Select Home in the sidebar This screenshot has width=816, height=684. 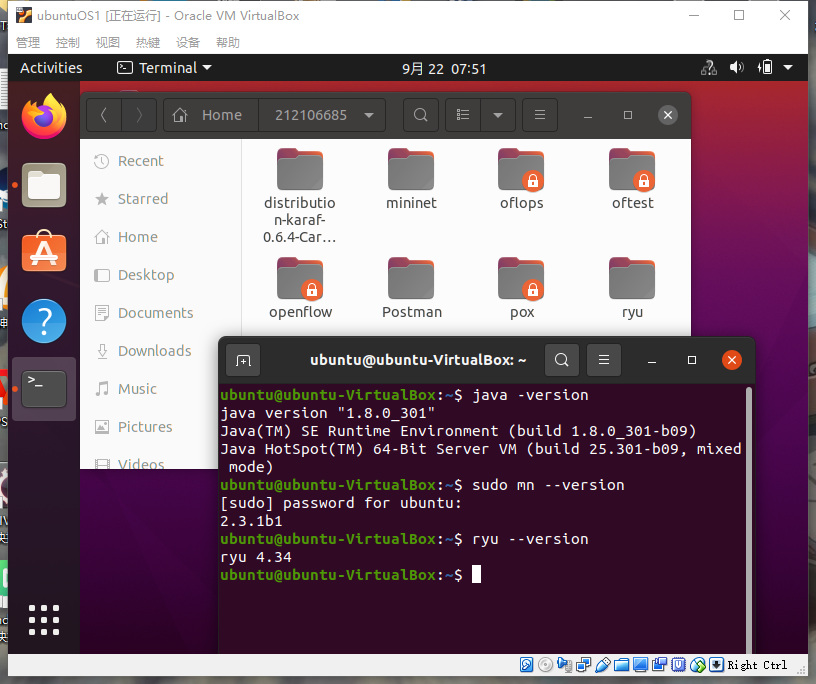[160, 237]
